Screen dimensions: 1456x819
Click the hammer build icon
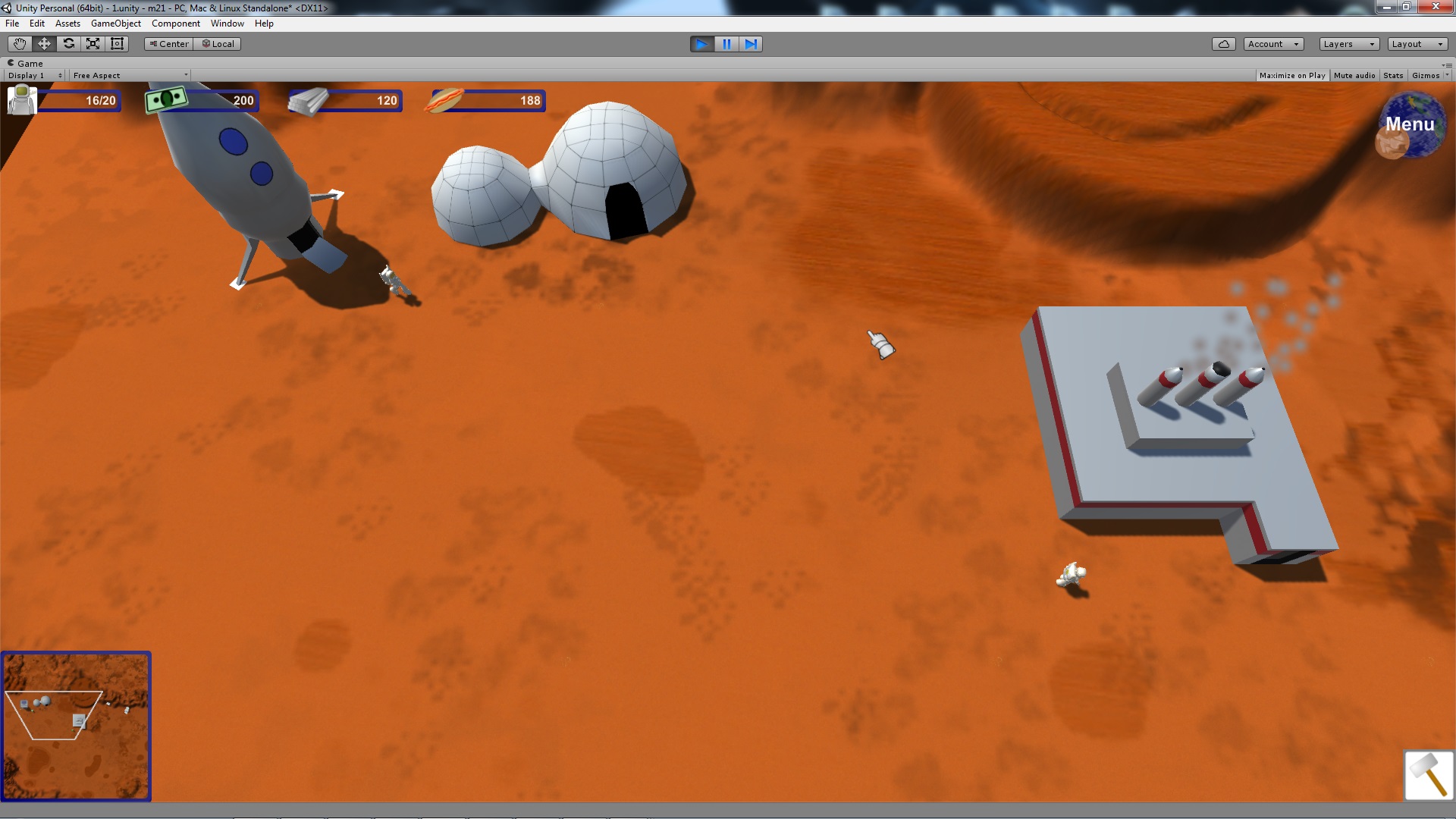[1429, 775]
